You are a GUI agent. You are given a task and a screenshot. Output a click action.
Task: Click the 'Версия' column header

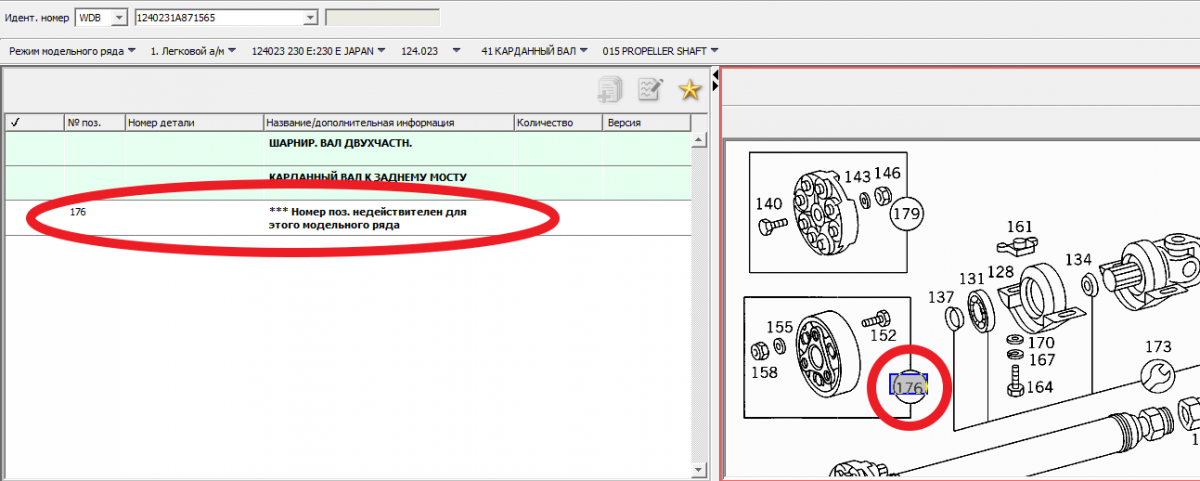click(647, 123)
